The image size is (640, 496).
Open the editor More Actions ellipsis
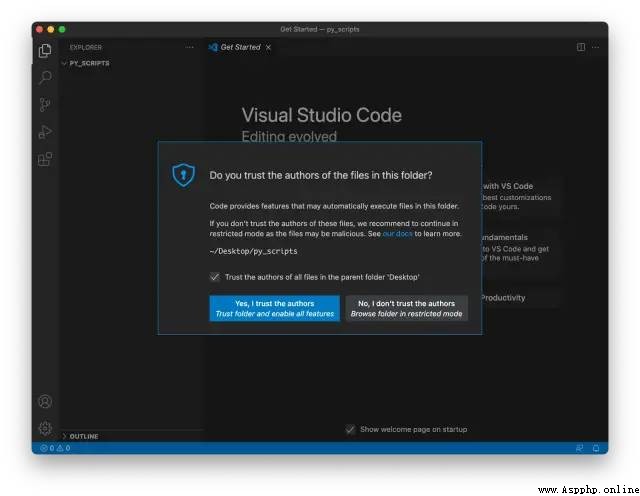[596, 47]
